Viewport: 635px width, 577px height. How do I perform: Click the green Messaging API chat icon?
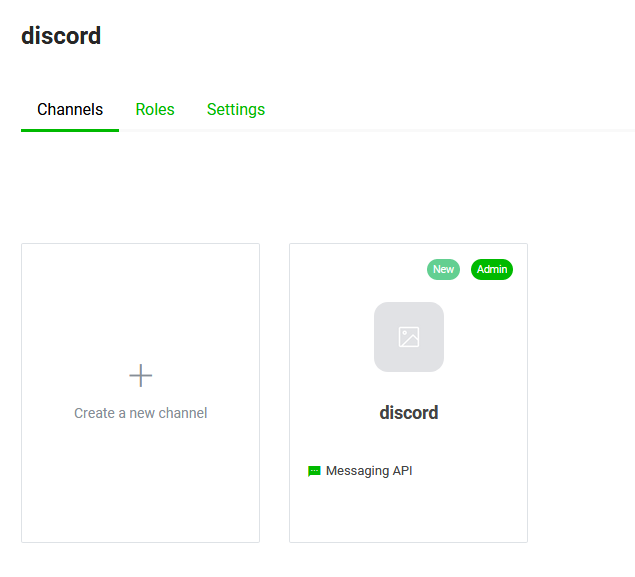314,471
